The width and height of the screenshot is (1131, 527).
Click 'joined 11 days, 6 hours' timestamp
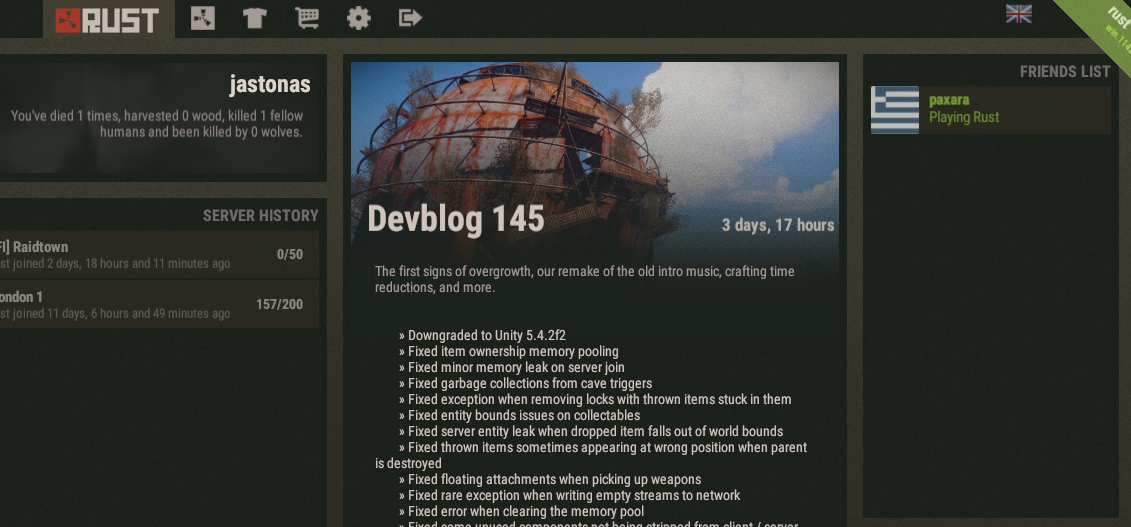coord(115,314)
